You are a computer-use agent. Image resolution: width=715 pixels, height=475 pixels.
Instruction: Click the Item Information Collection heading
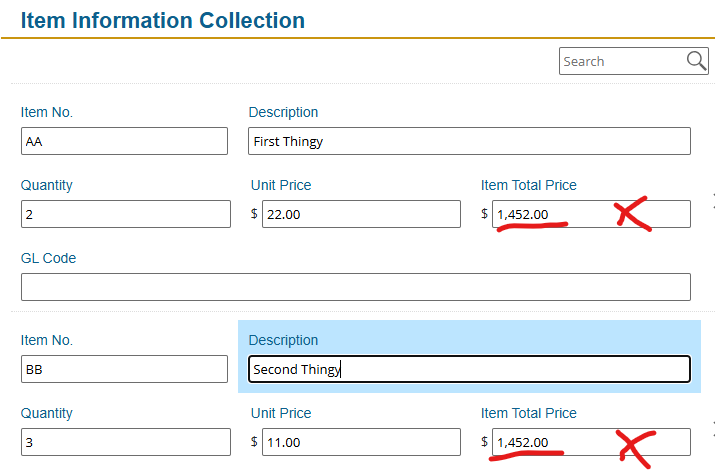point(163,21)
